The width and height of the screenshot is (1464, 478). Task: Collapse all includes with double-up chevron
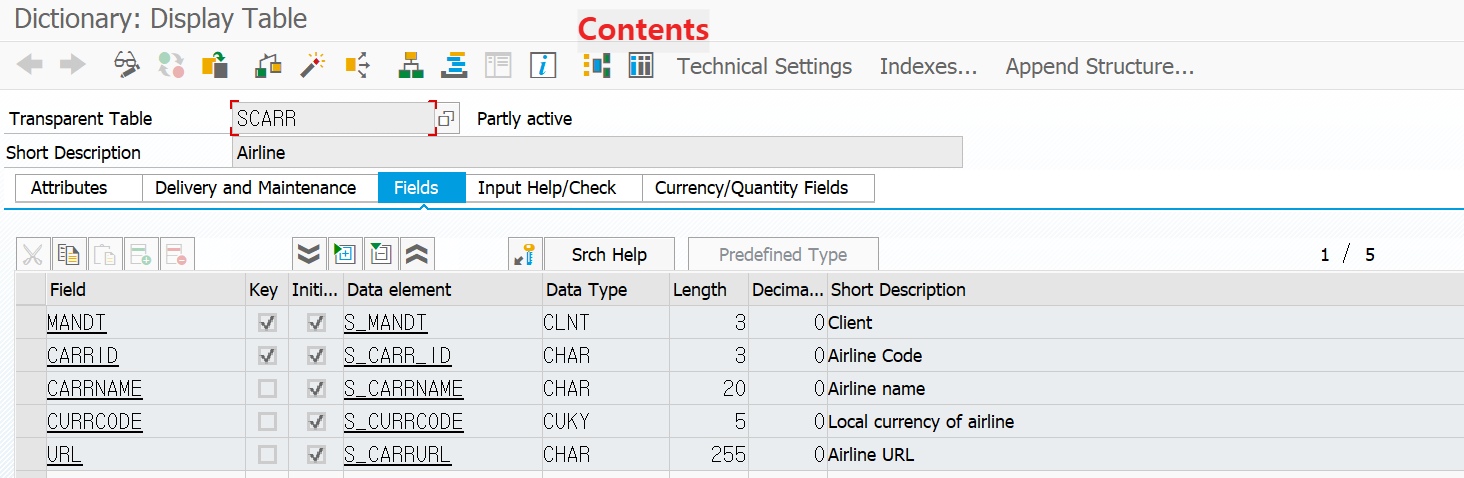pyautogui.click(x=417, y=255)
